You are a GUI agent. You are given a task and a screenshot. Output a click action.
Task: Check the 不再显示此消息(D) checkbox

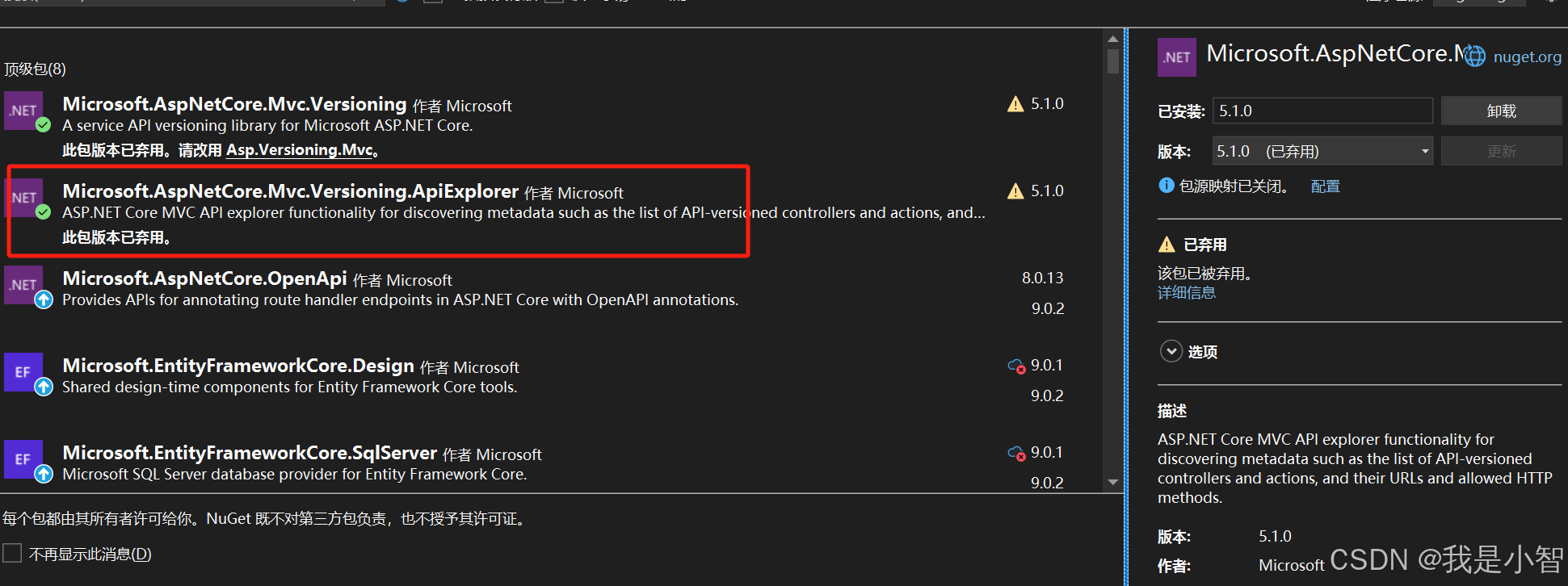12,553
